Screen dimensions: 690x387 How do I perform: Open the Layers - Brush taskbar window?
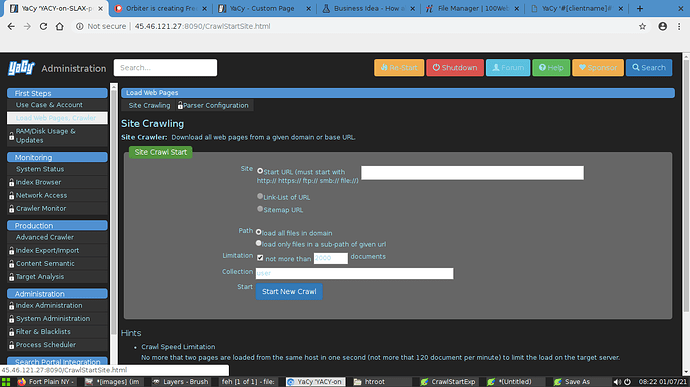180,382
